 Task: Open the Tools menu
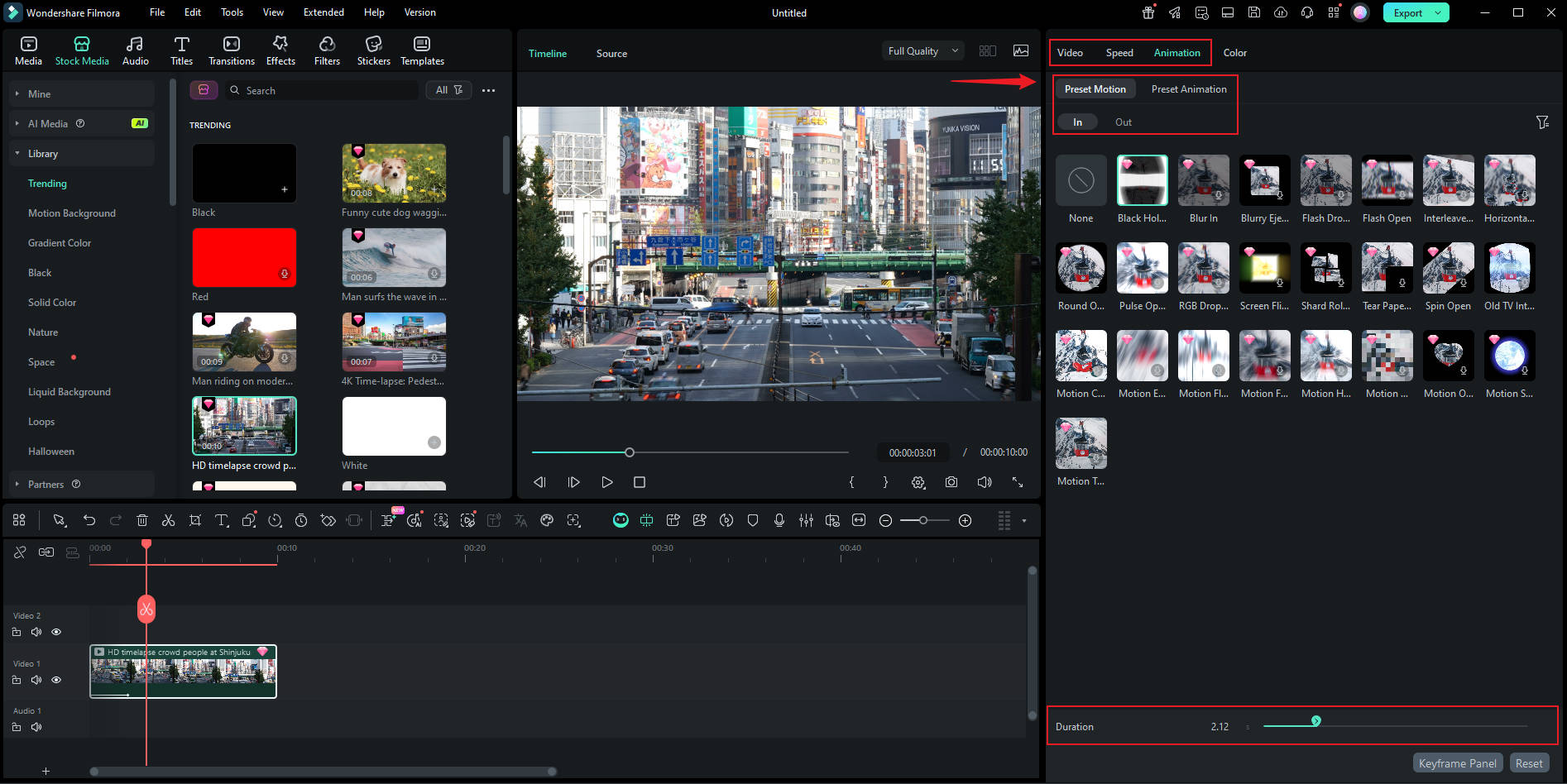point(232,12)
